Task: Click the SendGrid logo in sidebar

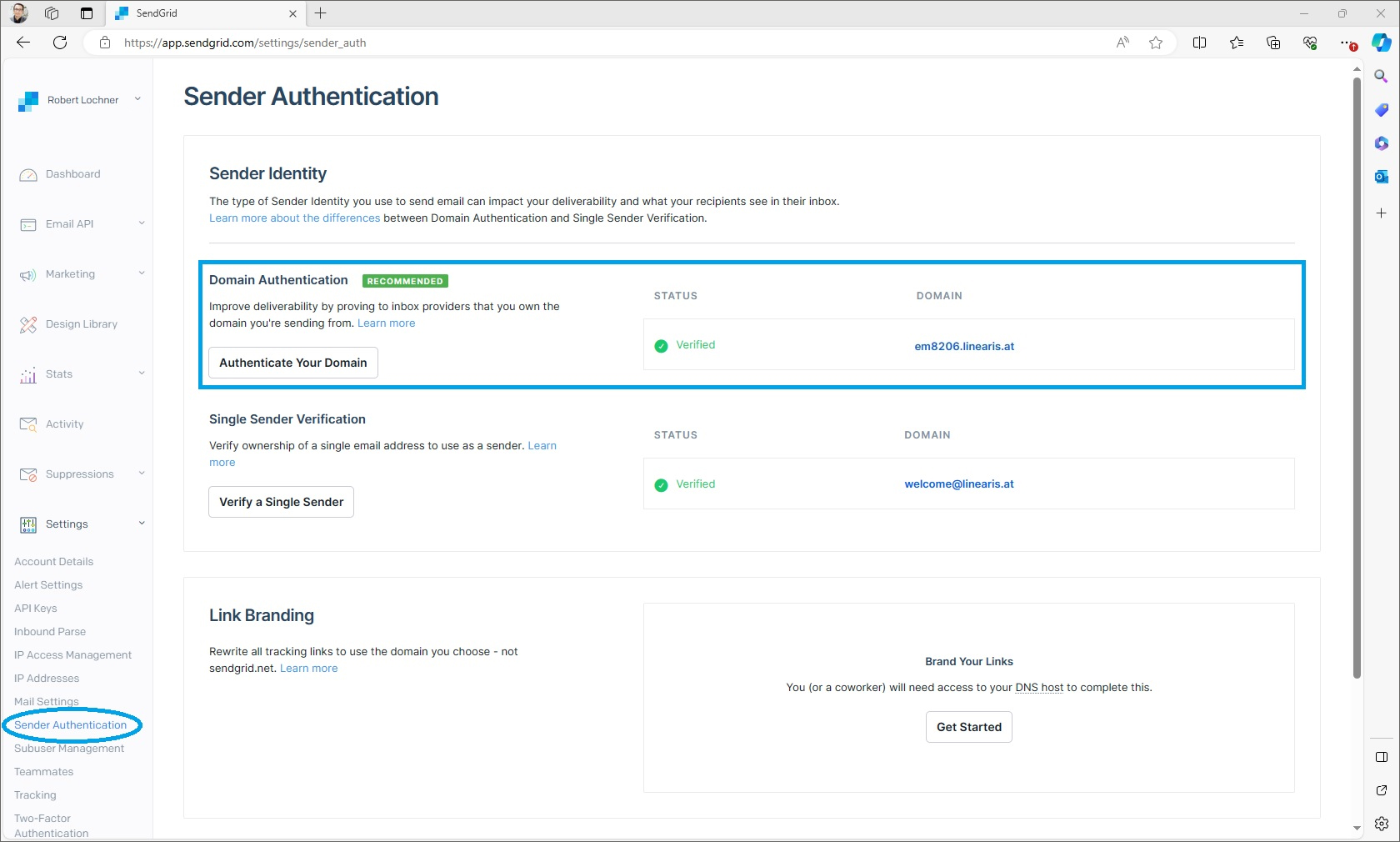Action: (28, 101)
